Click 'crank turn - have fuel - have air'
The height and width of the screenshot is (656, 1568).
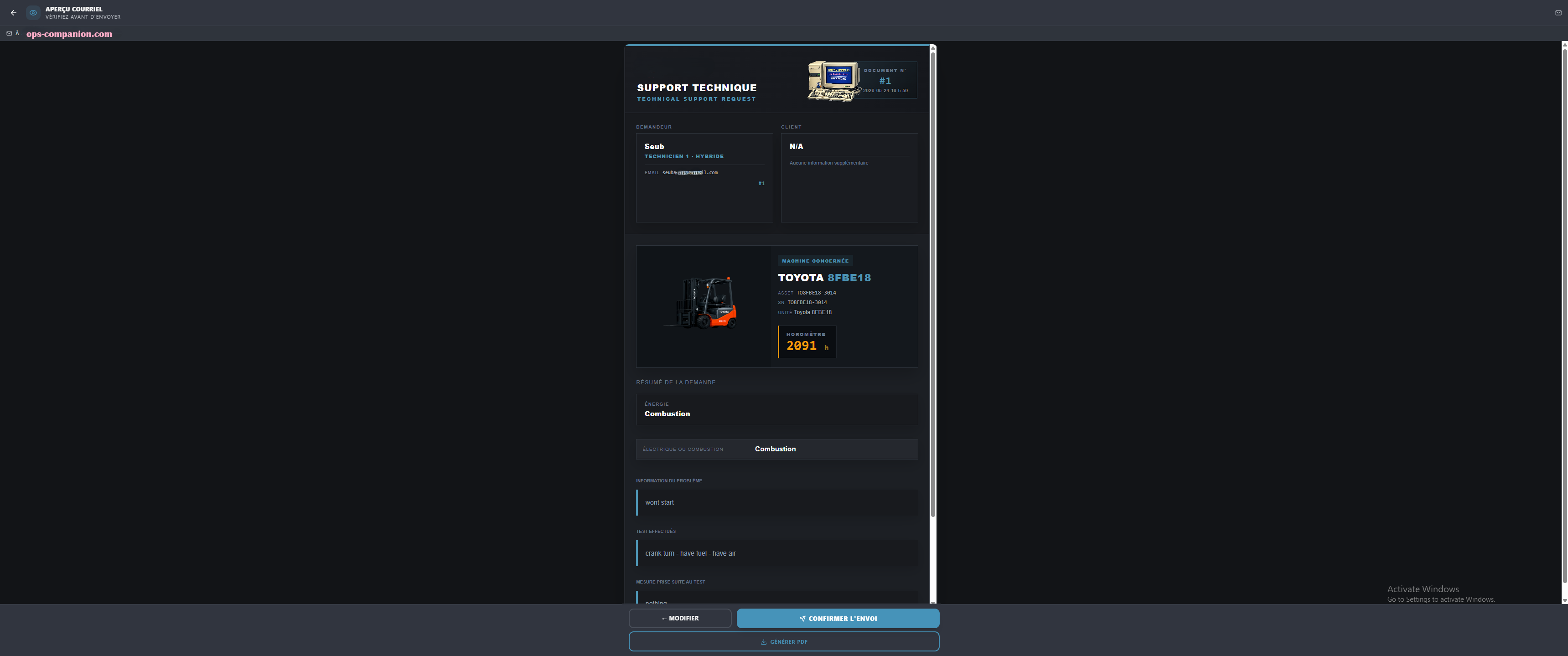pos(690,553)
